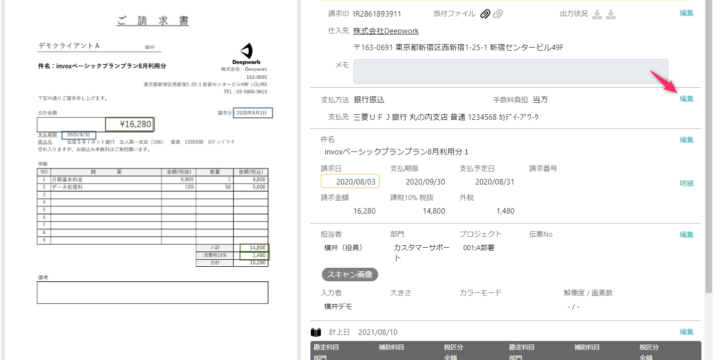The image size is (720, 360).
Task: Click the TEL number line on the invoice
Action: pos(245,92)
